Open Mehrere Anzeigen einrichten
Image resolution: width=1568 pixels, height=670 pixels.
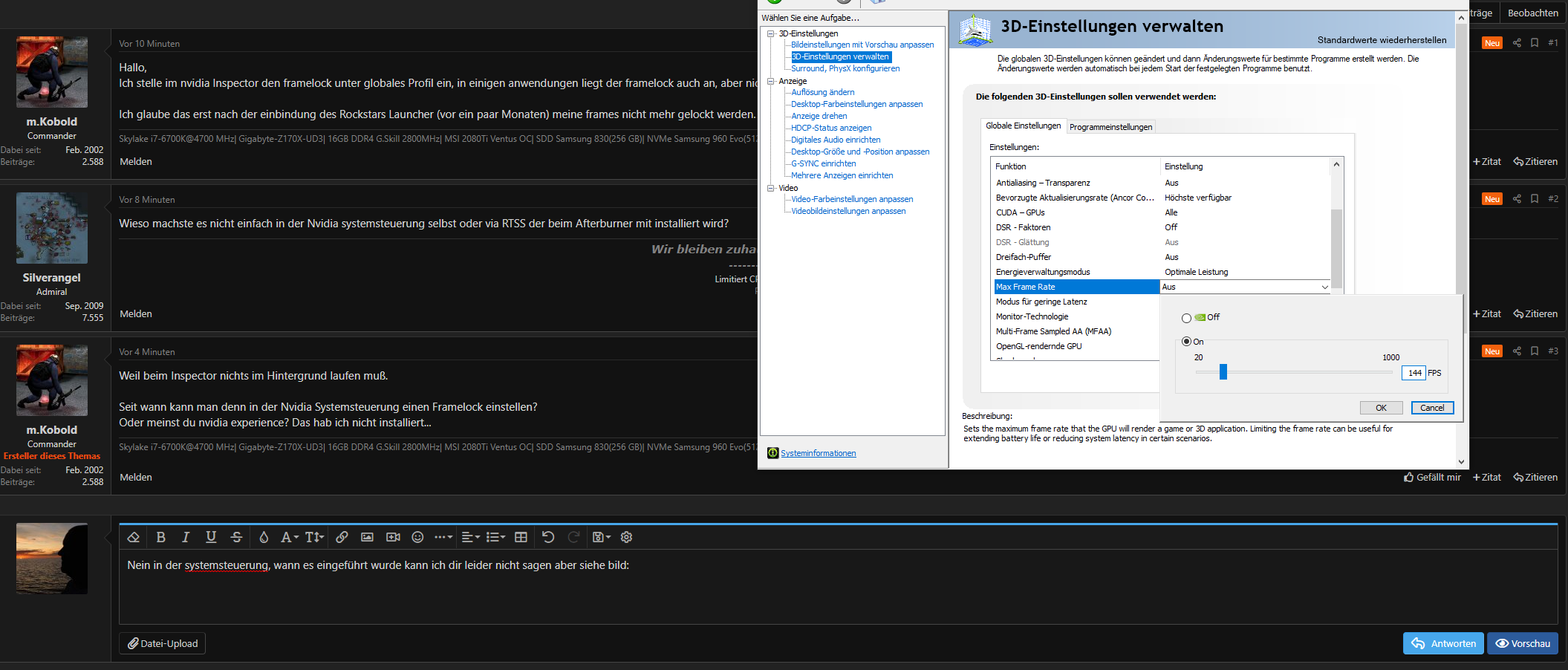point(842,175)
